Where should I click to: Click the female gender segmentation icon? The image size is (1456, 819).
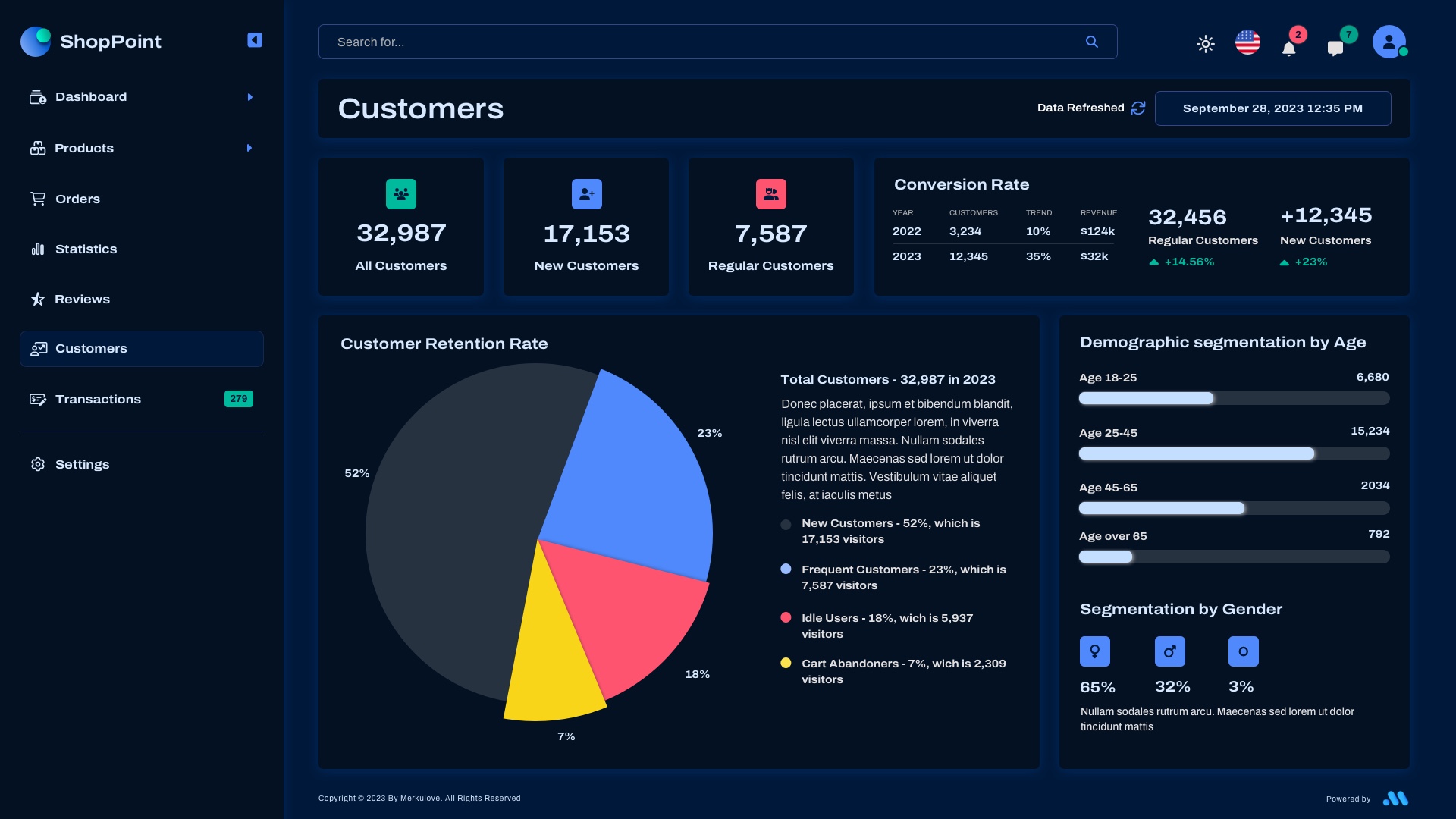point(1095,651)
